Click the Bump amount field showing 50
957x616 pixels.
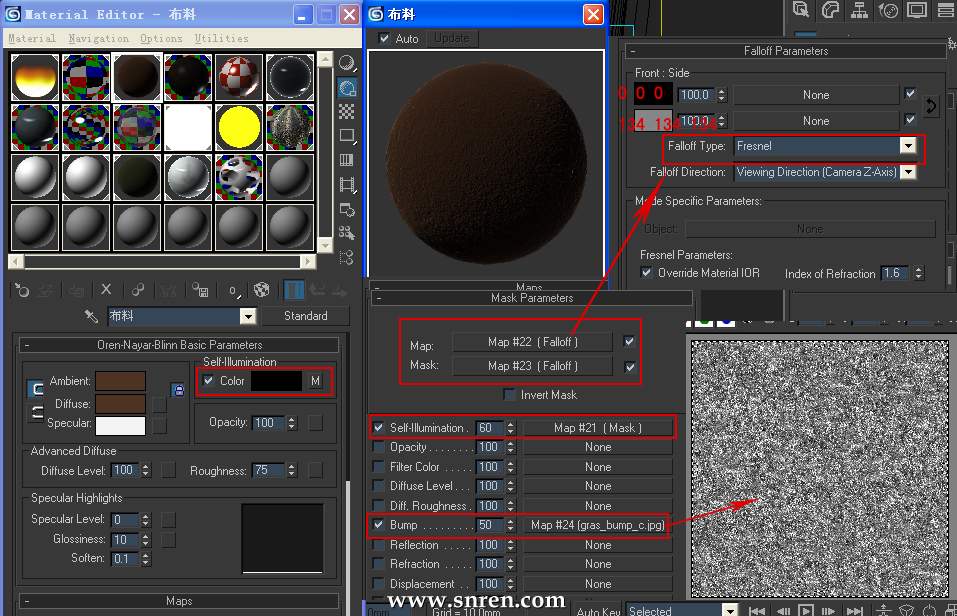491,524
